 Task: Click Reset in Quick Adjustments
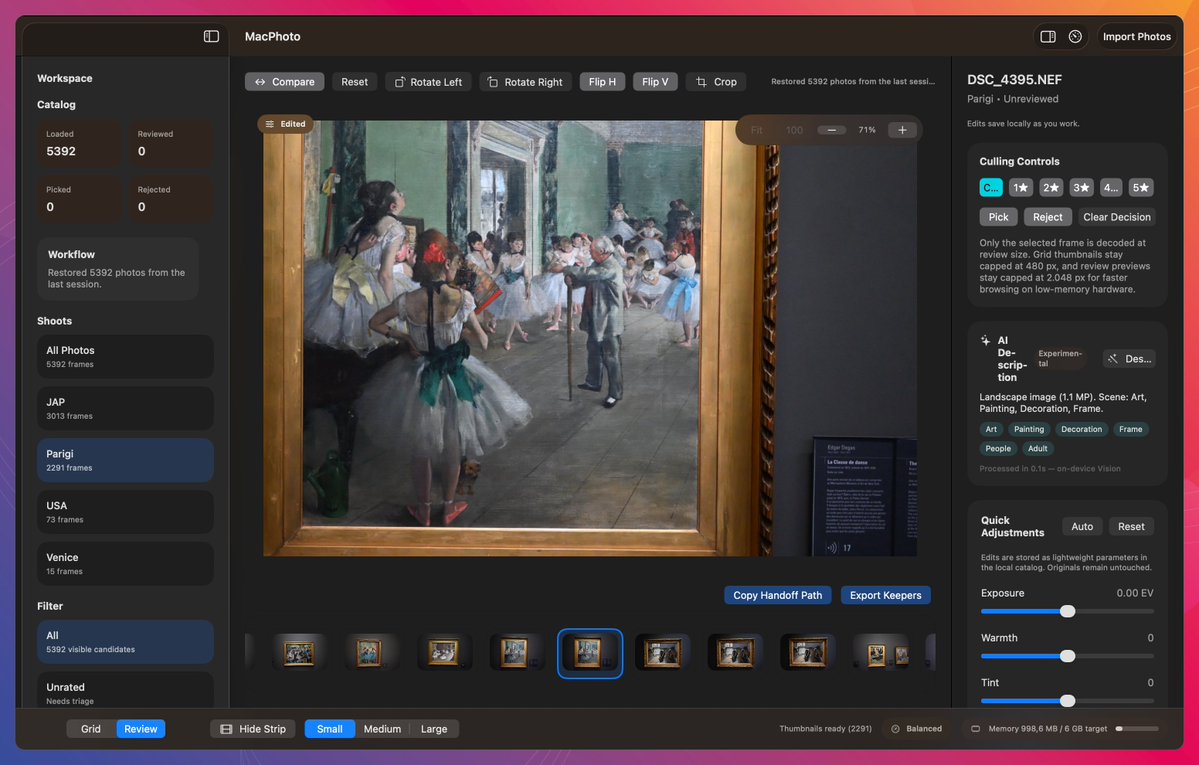tap(1131, 526)
